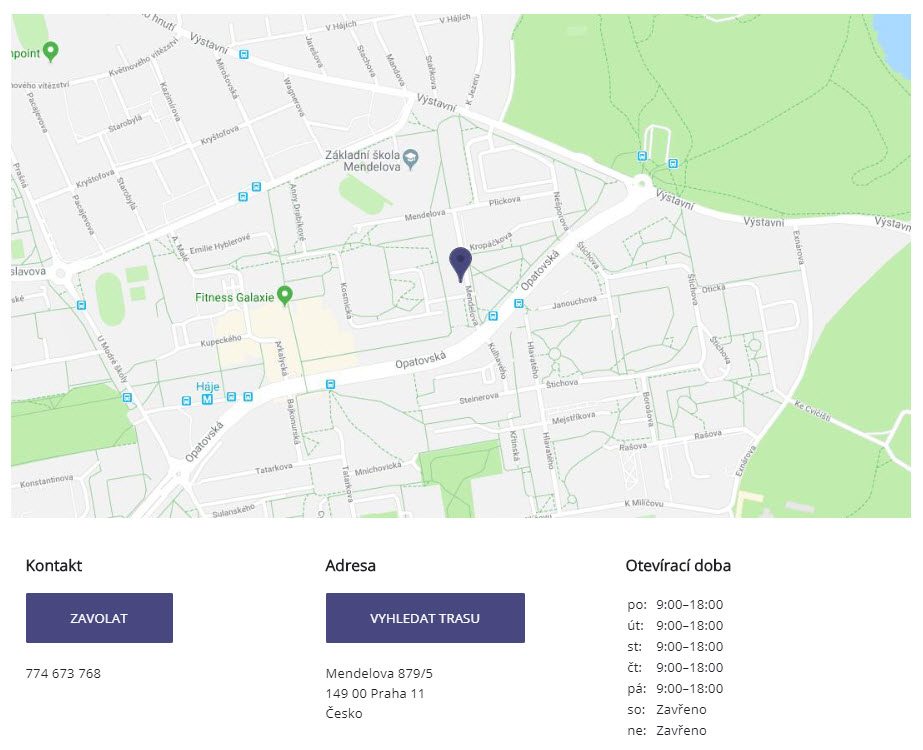
Task: Click bus stop icon beside Janouchova street
Action: pos(518,302)
